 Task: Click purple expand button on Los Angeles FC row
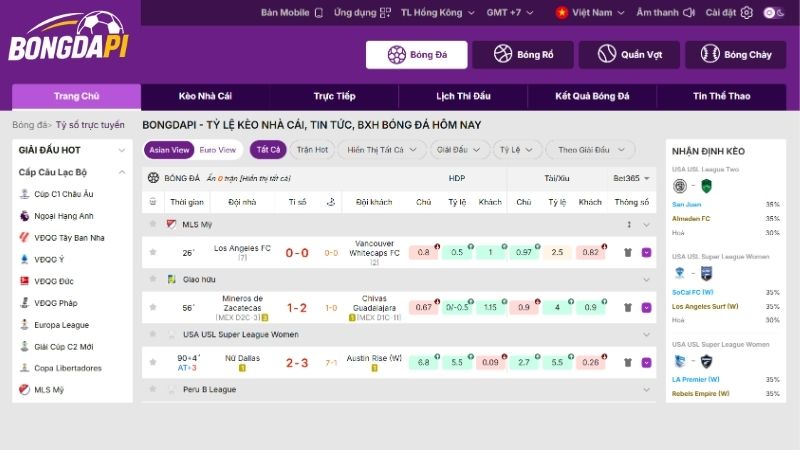click(x=646, y=253)
